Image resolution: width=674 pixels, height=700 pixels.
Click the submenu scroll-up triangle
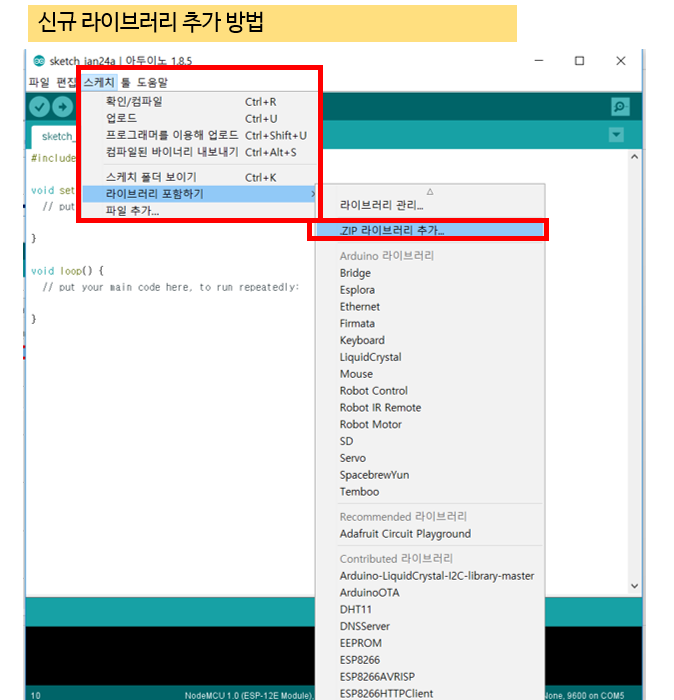[430, 192]
